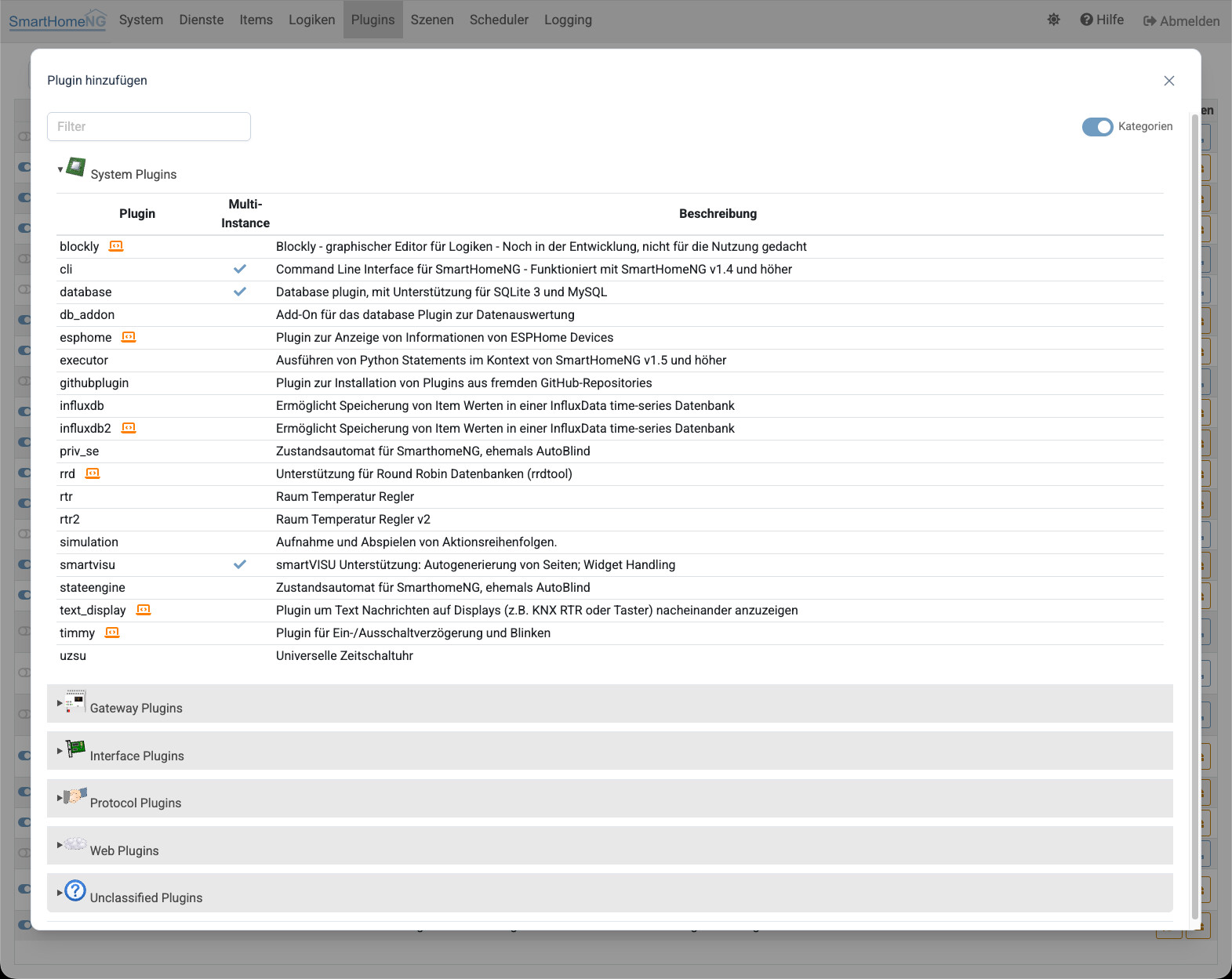Select the cli plugin row
Viewport: 1232px width, 979px height.
(610, 269)
